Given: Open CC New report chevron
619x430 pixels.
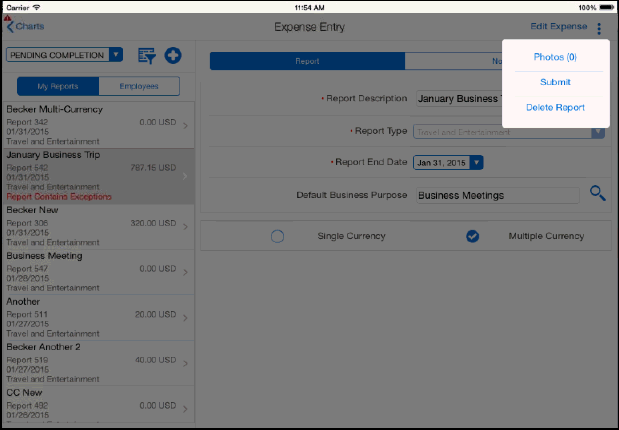Looking at the screenshot, I should (185, 409).
